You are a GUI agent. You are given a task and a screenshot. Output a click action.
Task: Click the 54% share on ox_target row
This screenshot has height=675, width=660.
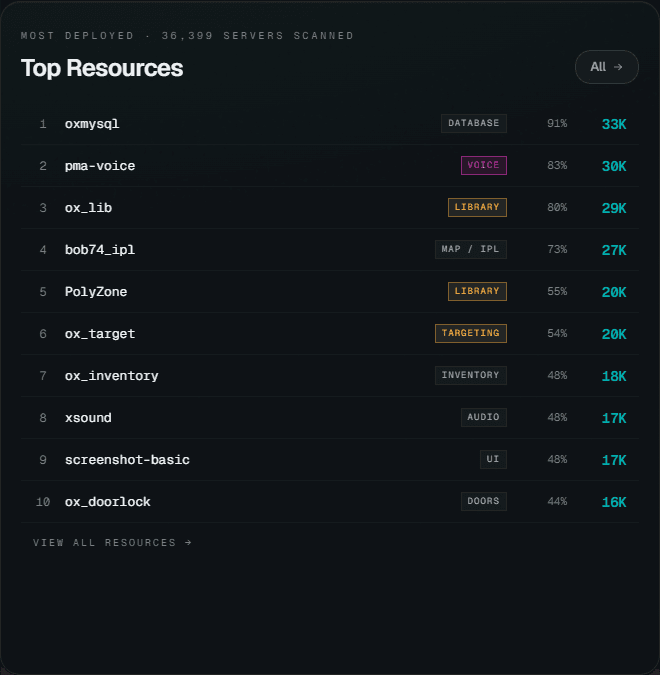point(557,334)
